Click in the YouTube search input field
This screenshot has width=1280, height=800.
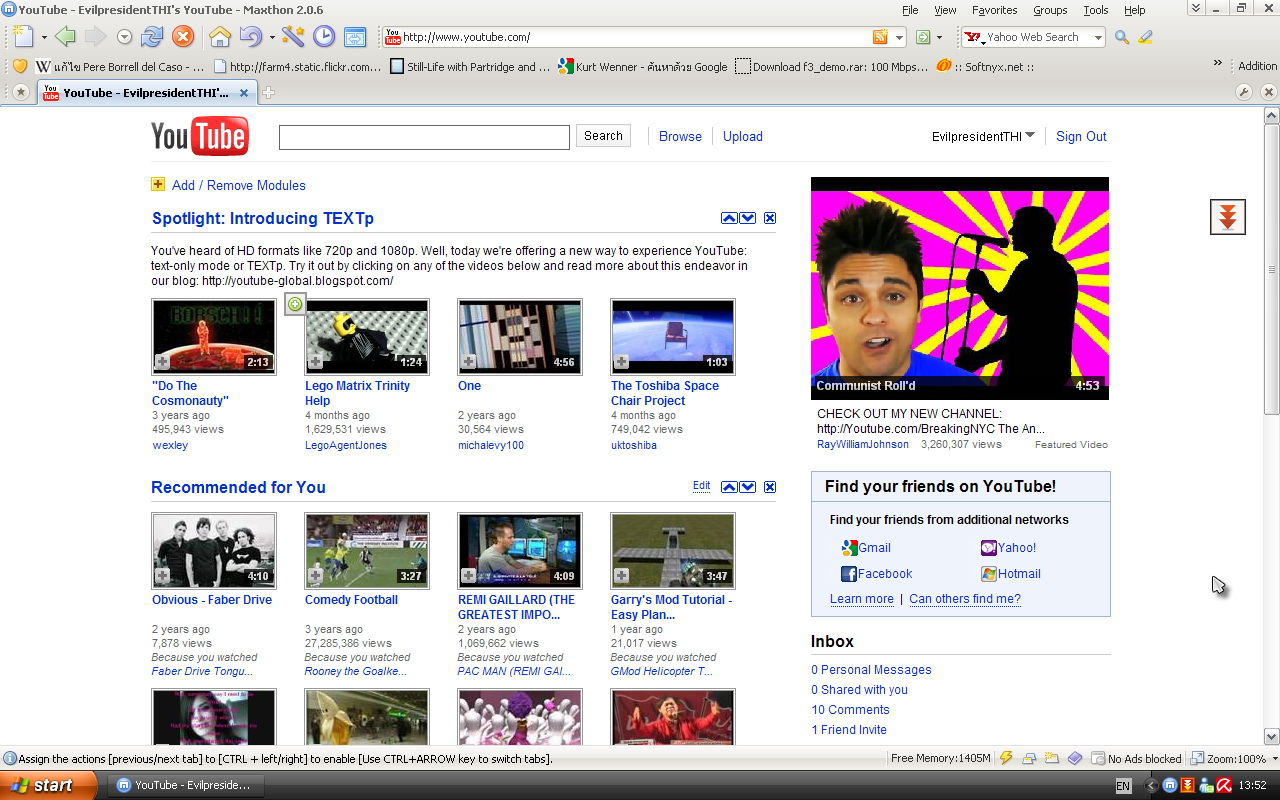[x=424, y=137]
